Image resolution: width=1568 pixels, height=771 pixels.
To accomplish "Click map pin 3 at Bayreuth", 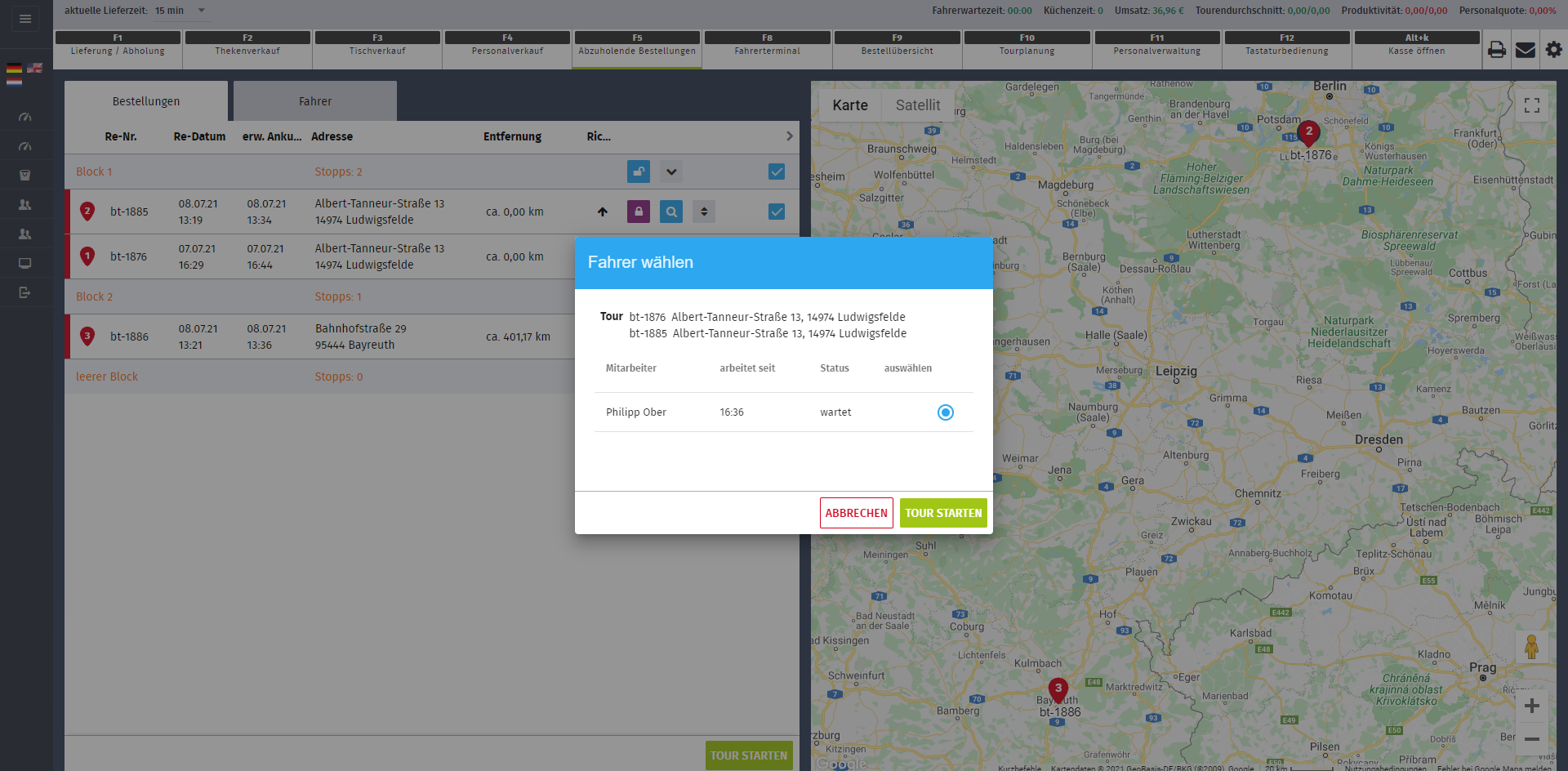I will (x=1058, y=690).
